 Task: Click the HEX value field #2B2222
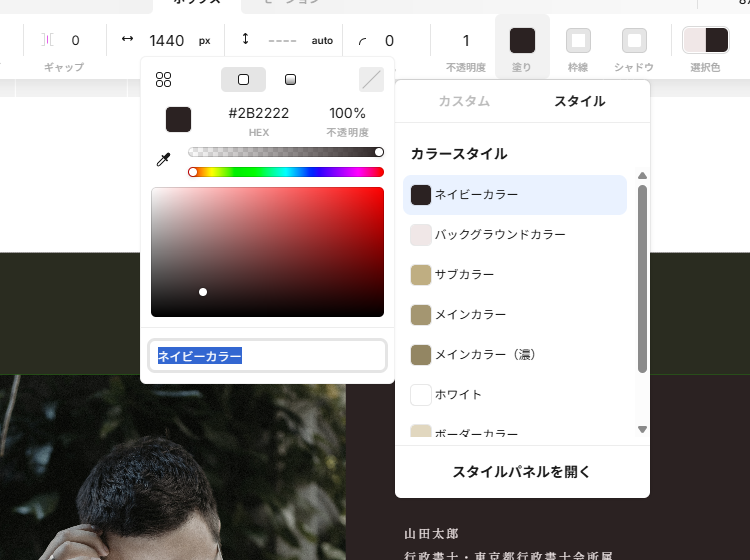pyautogui.click(x=258, y=114)
